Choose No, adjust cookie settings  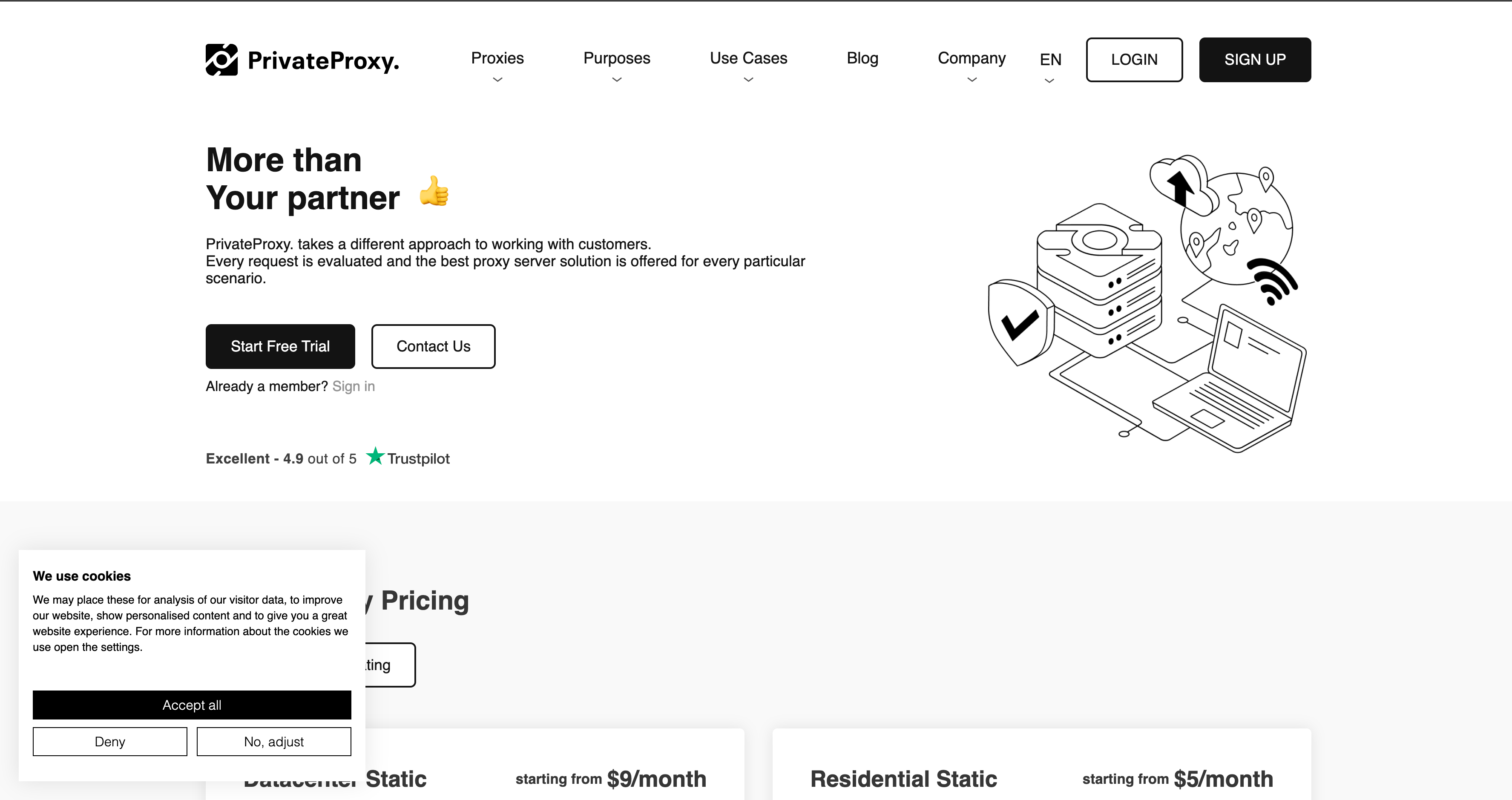point(273,742)
